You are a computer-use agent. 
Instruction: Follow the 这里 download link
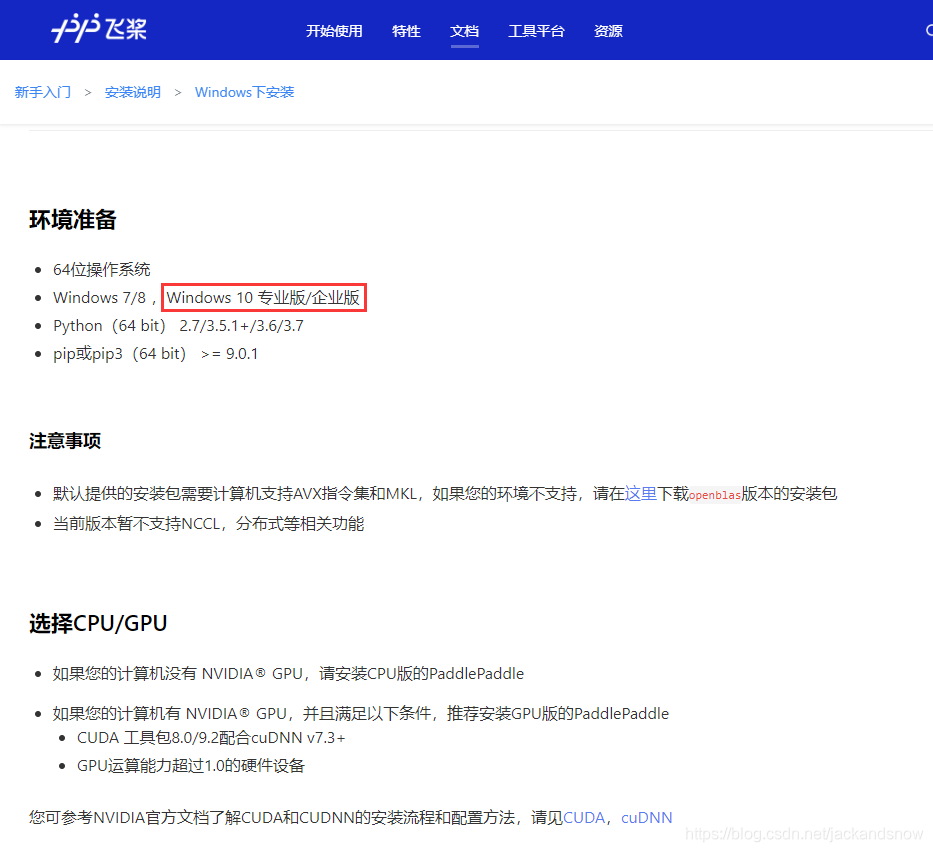pos(641,493)
